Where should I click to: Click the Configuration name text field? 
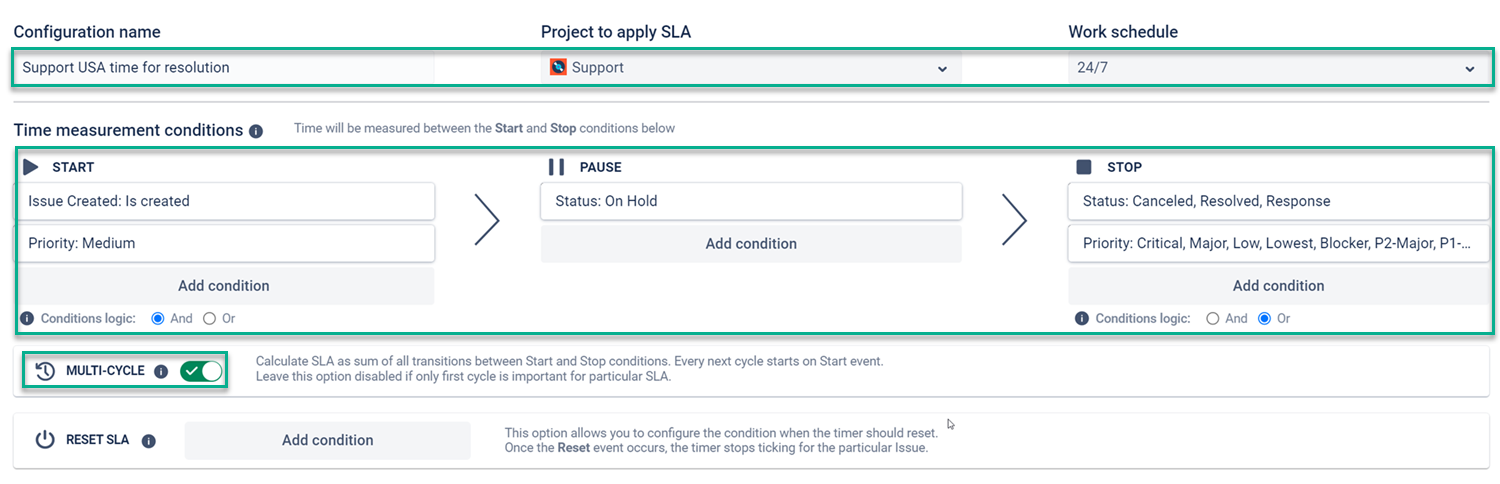click(x=224, y=68)
